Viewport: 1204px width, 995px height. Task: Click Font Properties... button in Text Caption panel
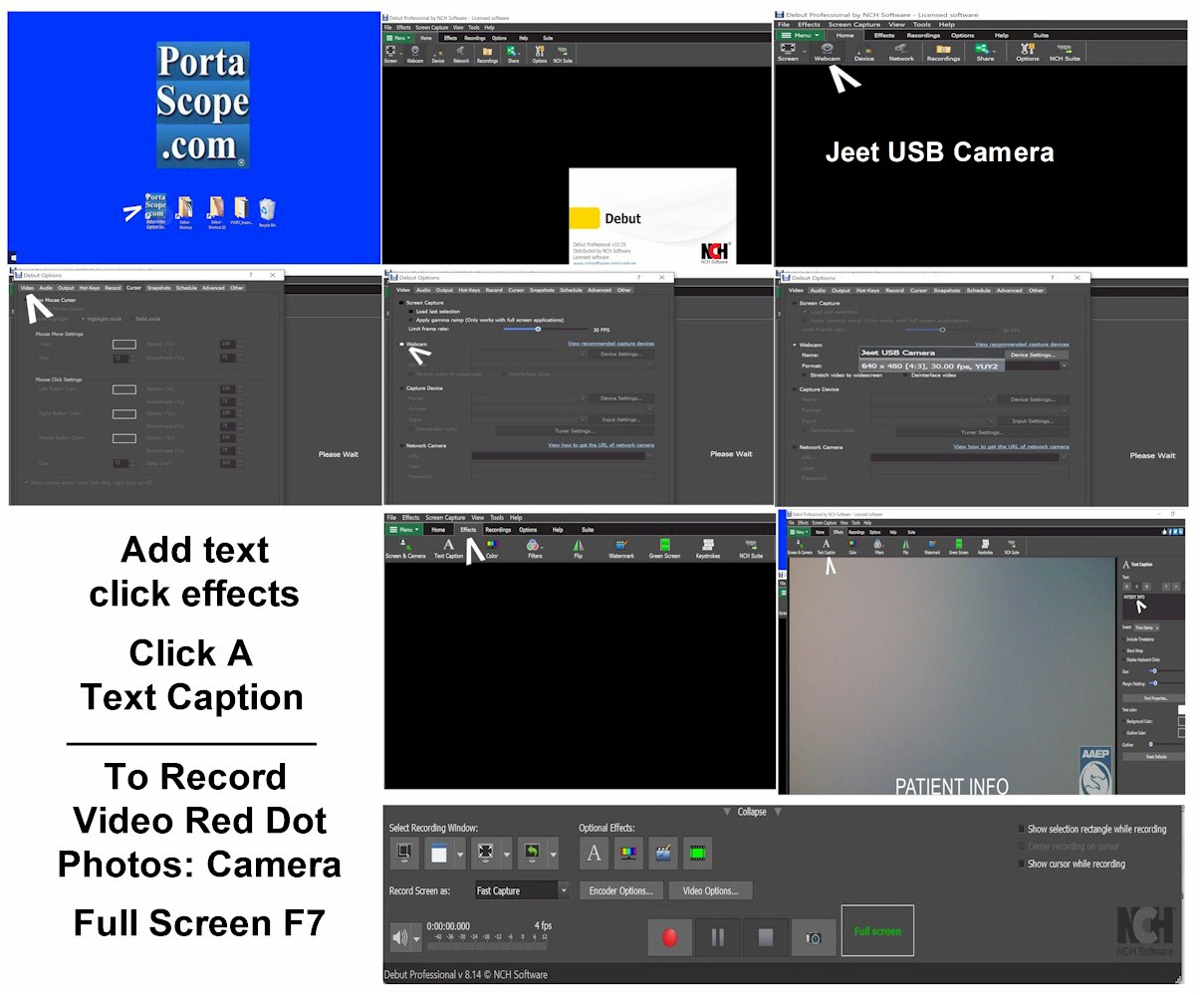click(x=1154, y=698)
